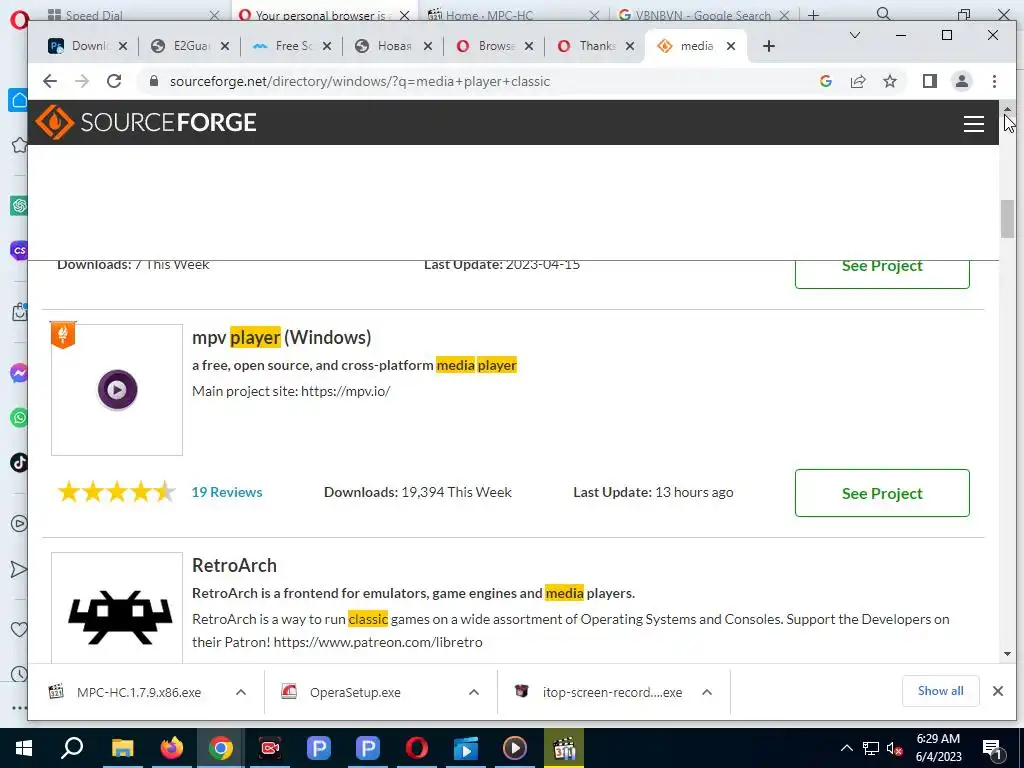Click the top See Project button
Viewport: 1024px width, 768px height.
coord(882,272)
